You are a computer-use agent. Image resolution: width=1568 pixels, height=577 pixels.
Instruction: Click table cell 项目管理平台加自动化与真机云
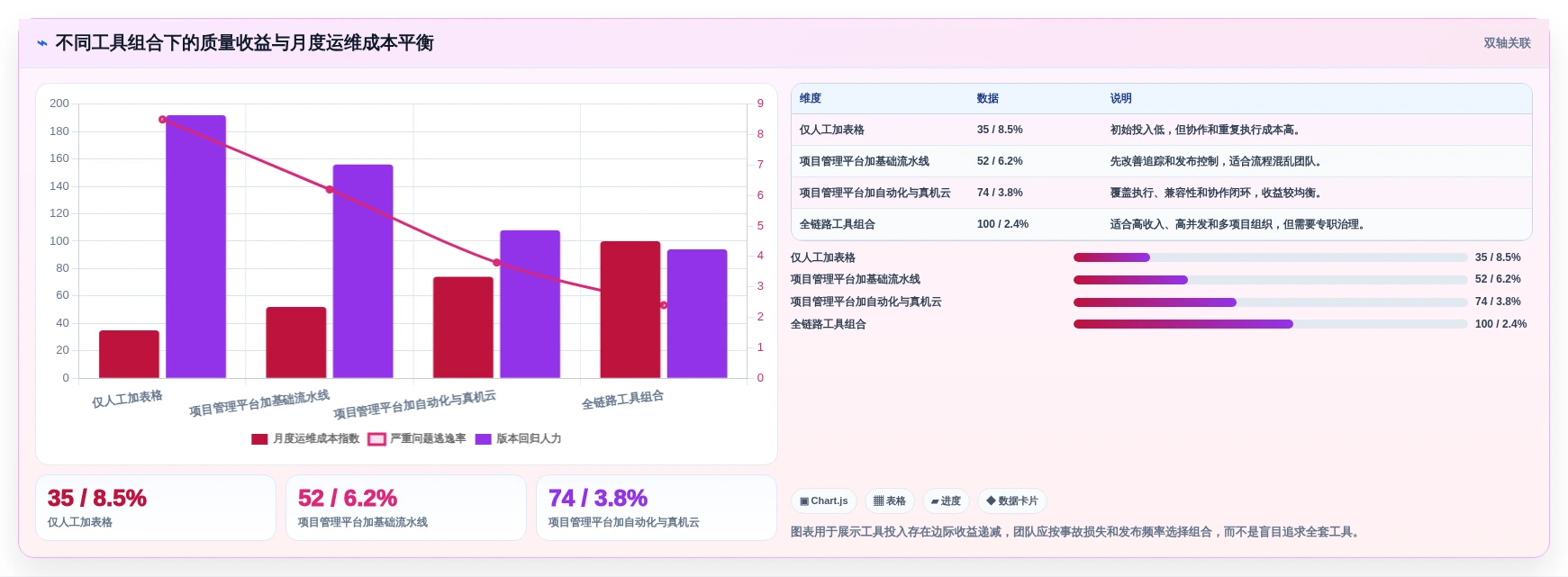(875, 194)
